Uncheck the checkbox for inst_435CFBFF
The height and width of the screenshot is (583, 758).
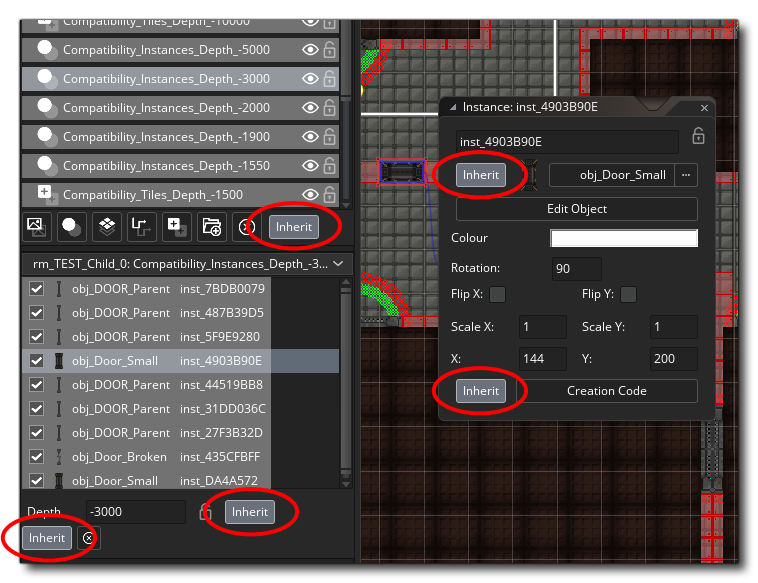click(x=37, y=457)
